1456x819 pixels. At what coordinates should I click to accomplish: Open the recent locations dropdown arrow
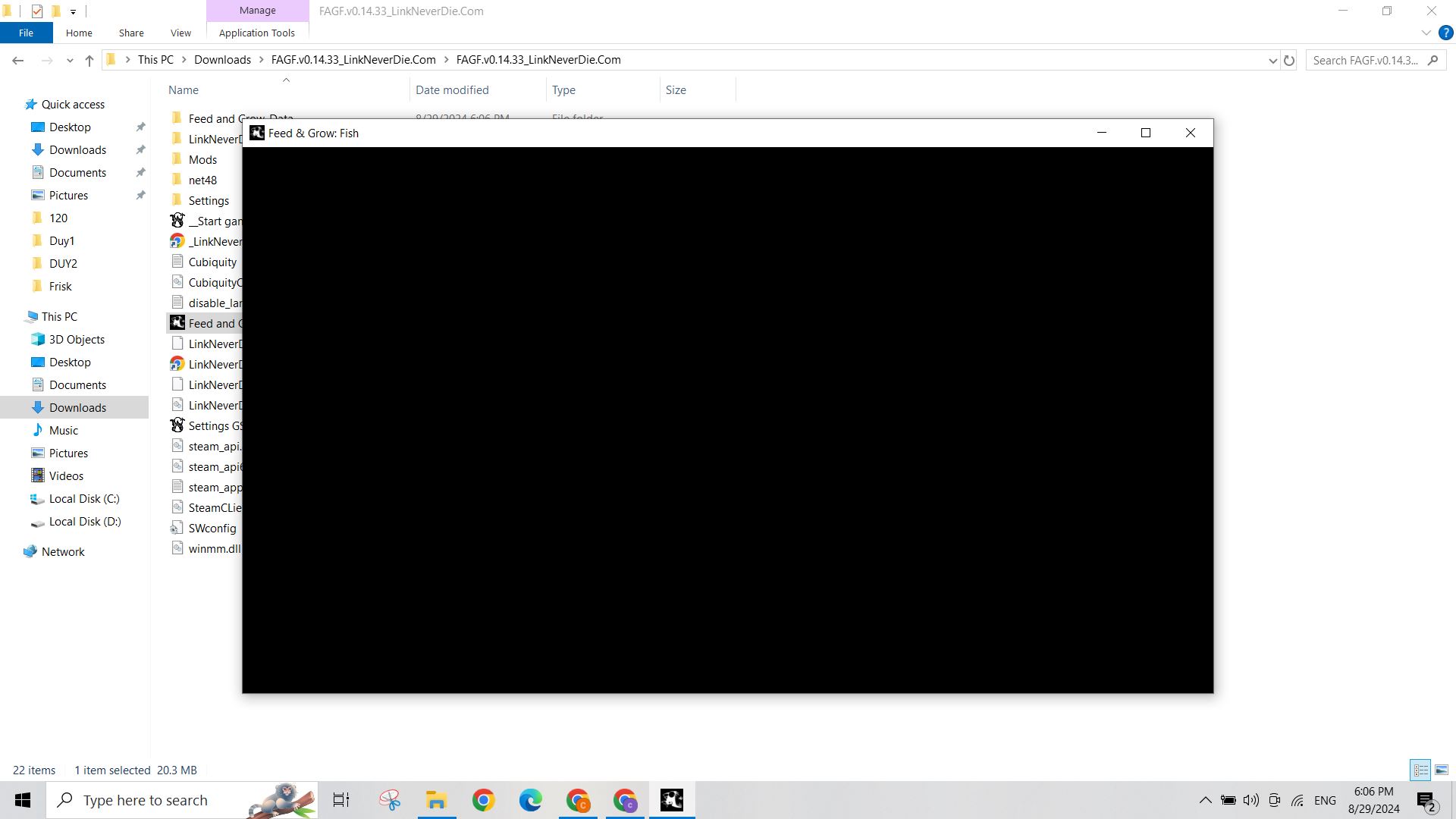(70, 60)
